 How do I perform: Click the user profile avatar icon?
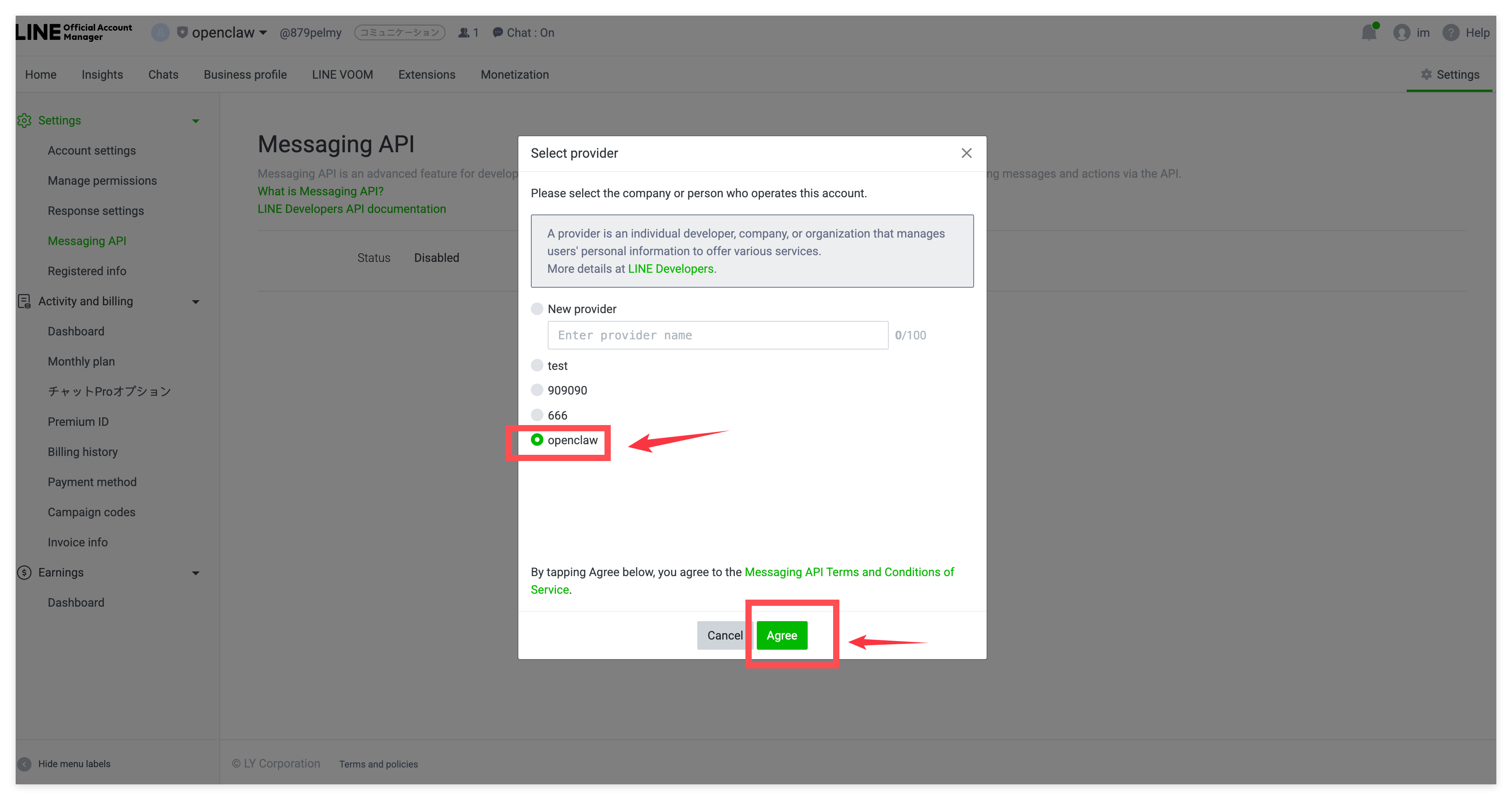pyautogui.click(x=1402, y=33)
